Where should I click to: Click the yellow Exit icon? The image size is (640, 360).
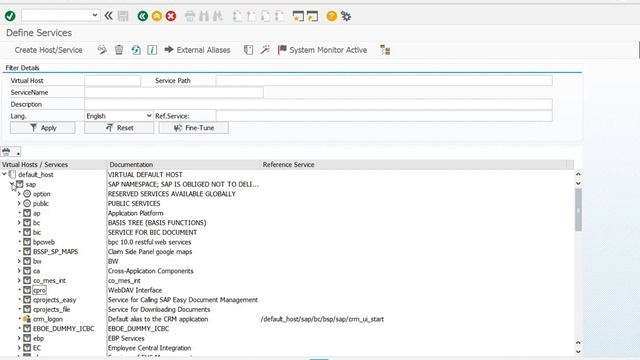pyautogui.click(x=157, y=16)
